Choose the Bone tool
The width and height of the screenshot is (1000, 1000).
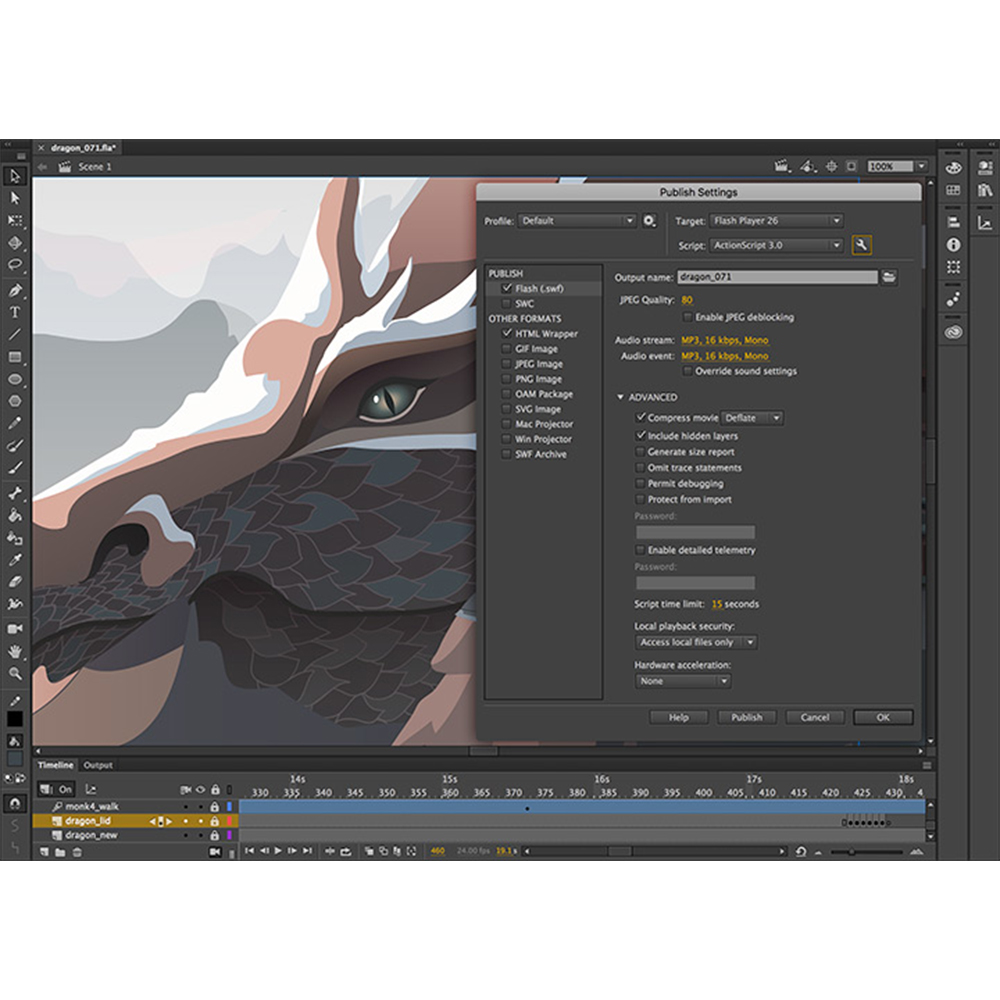pyautogui.click(x=15, y=493)
